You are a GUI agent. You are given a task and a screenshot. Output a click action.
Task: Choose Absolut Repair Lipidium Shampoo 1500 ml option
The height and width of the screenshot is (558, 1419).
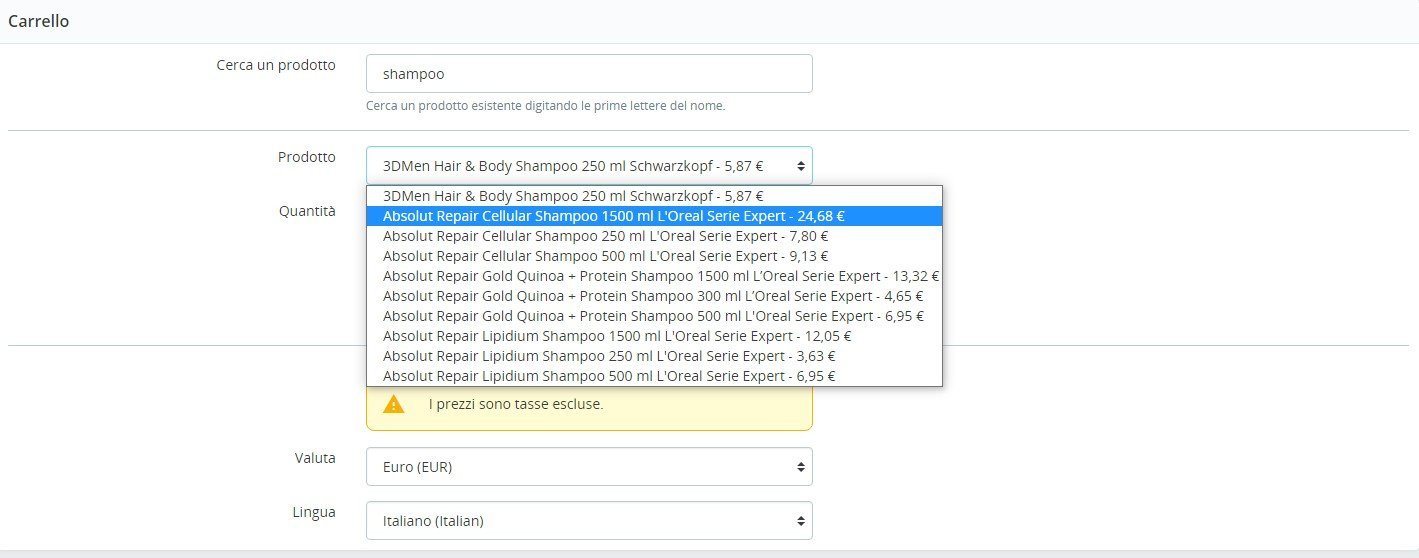click(x=654, y=336)
